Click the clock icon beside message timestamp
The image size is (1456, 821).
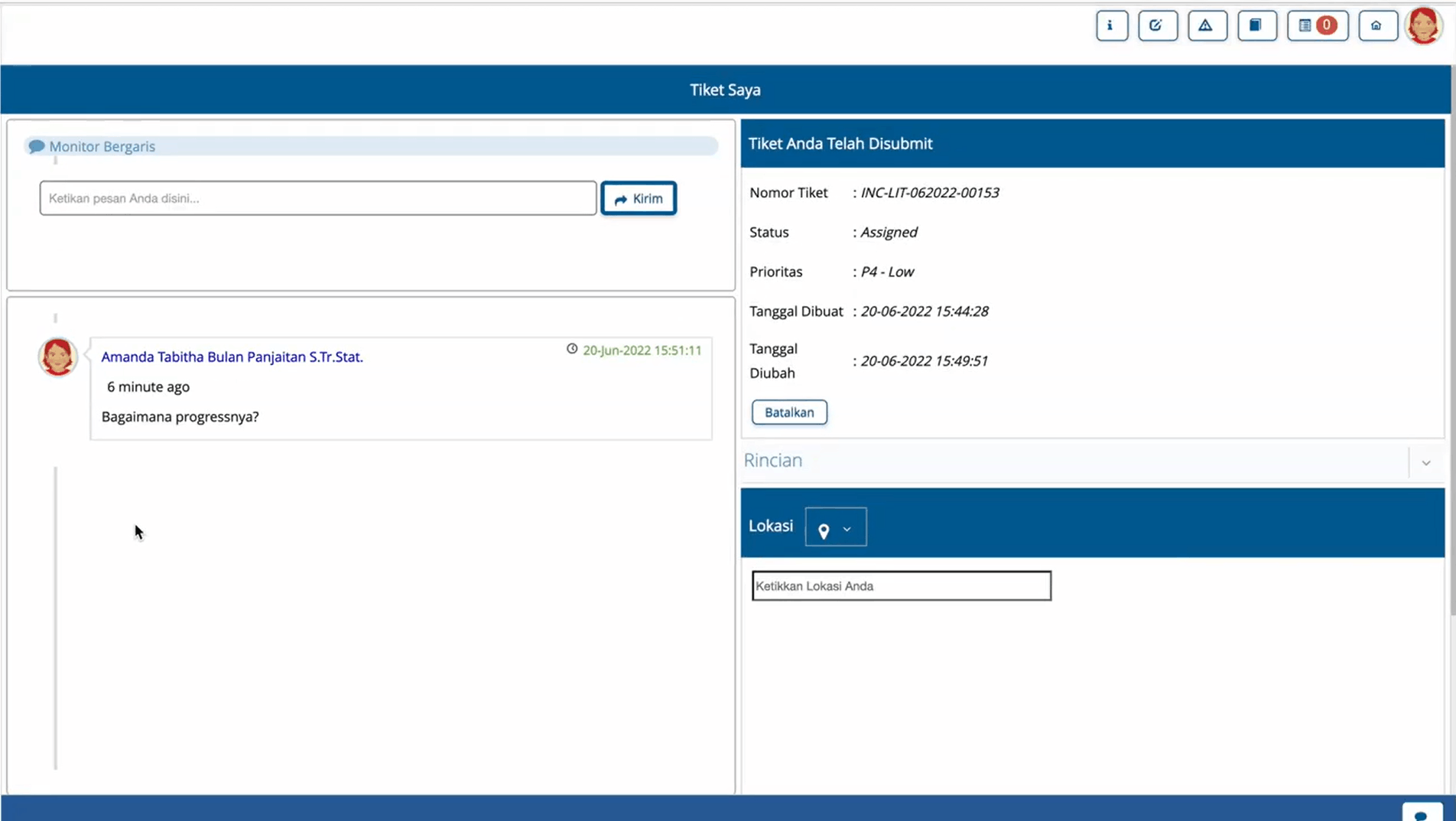click(x=572, y=349)
